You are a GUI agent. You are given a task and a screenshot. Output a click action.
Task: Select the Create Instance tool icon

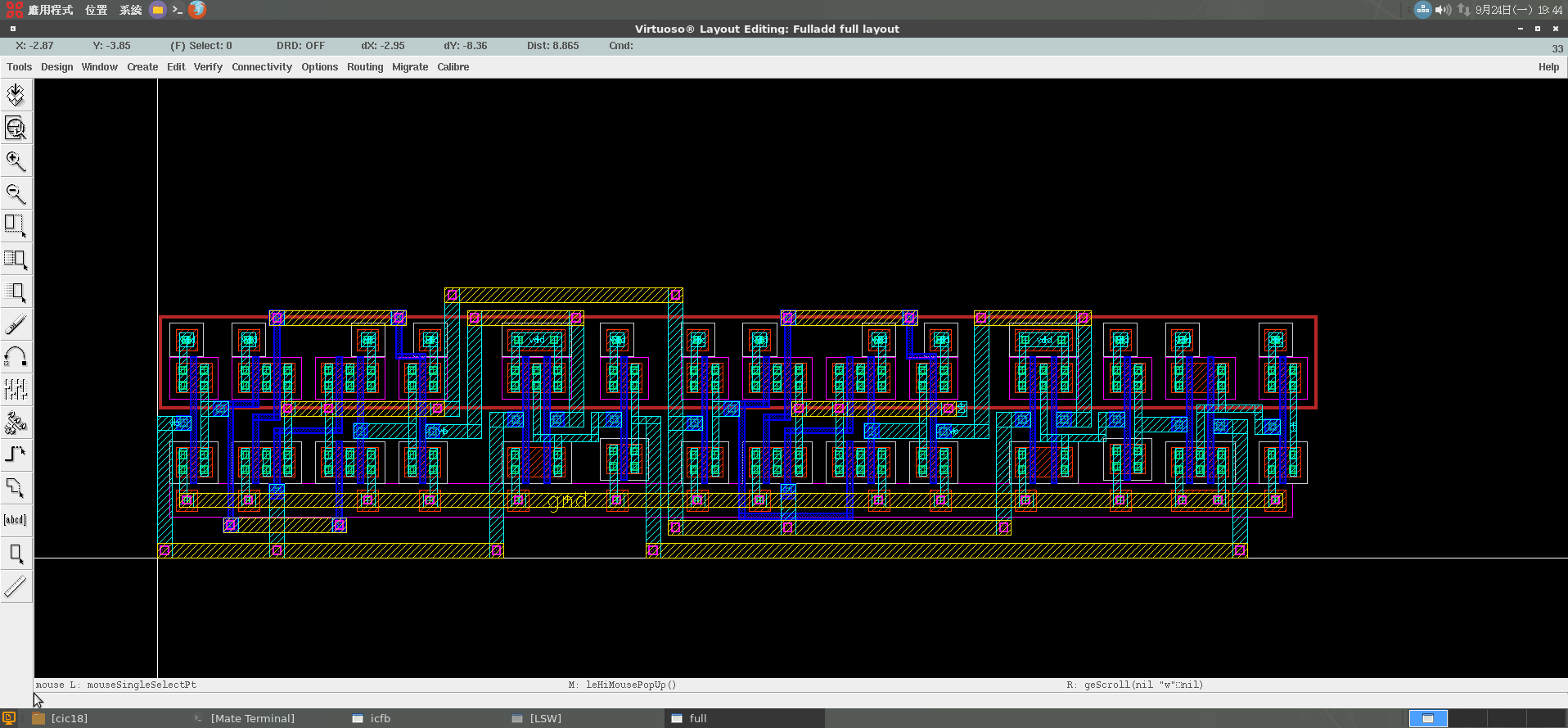click(16, 423)
